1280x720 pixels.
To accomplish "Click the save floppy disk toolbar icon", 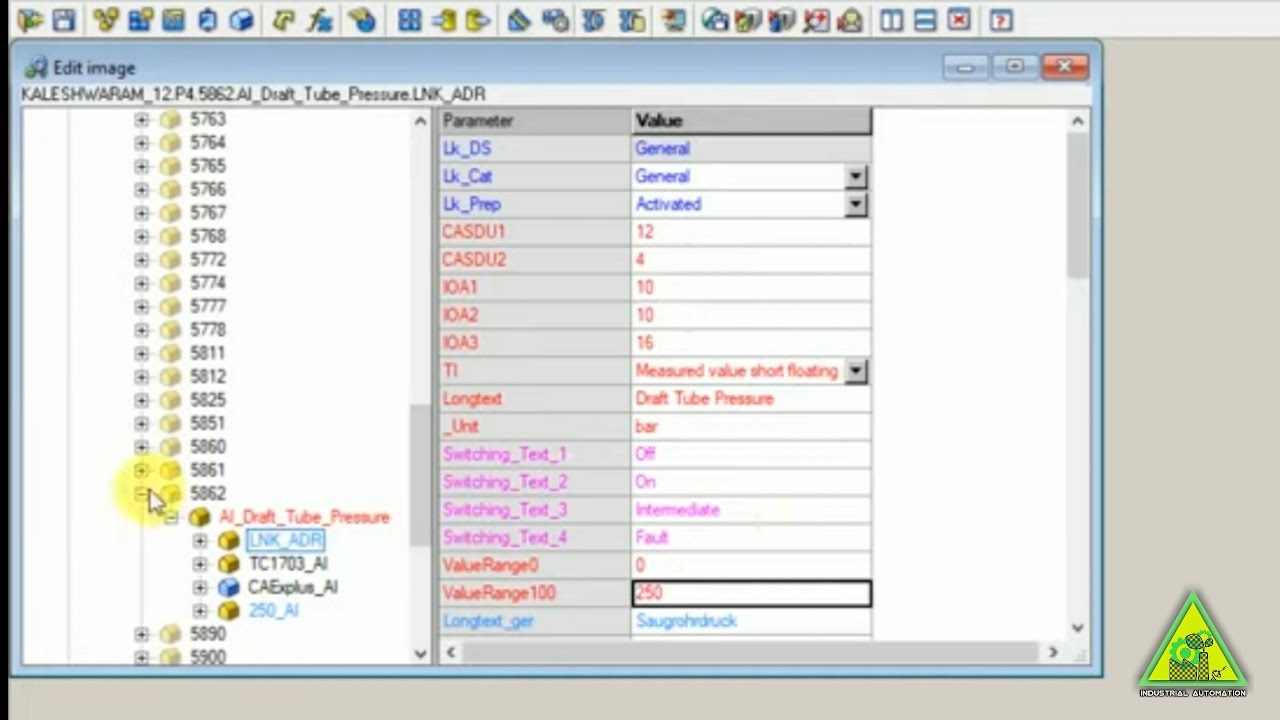I will (64, 19).
